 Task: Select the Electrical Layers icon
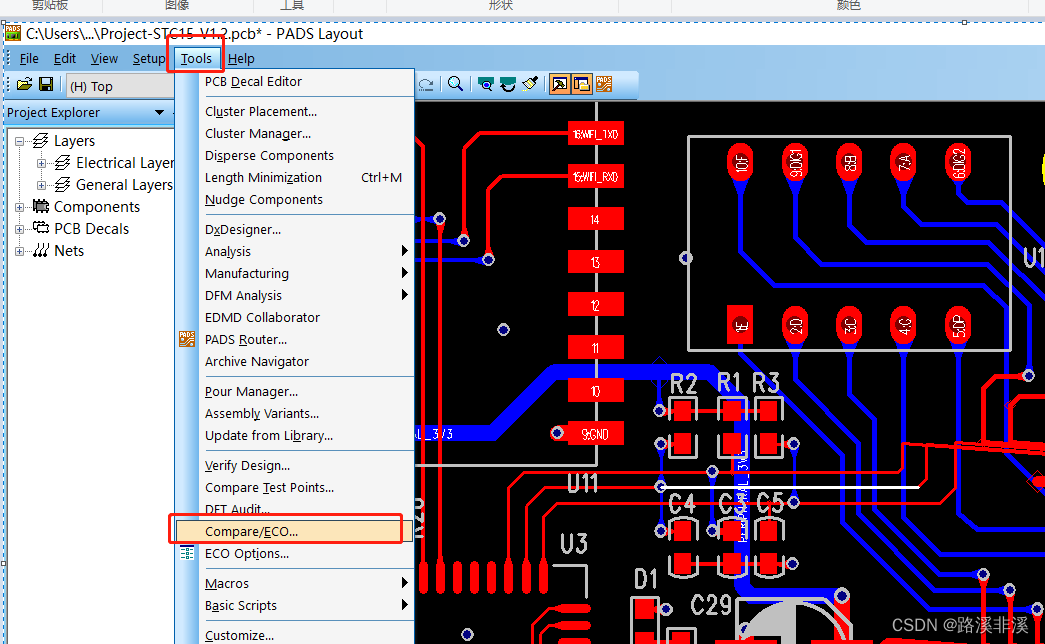(63, 163)
